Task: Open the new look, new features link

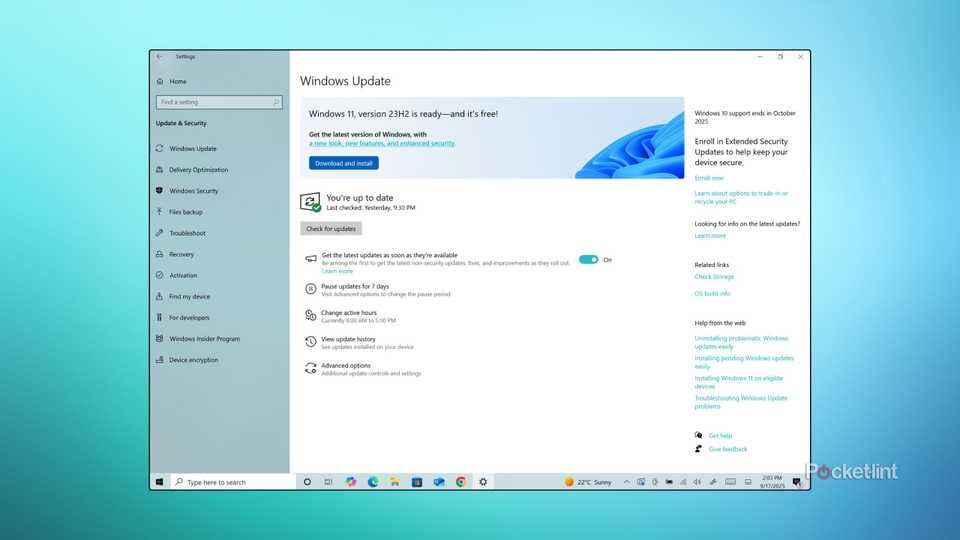Action: pyautogui.click(x=381, y=143)
